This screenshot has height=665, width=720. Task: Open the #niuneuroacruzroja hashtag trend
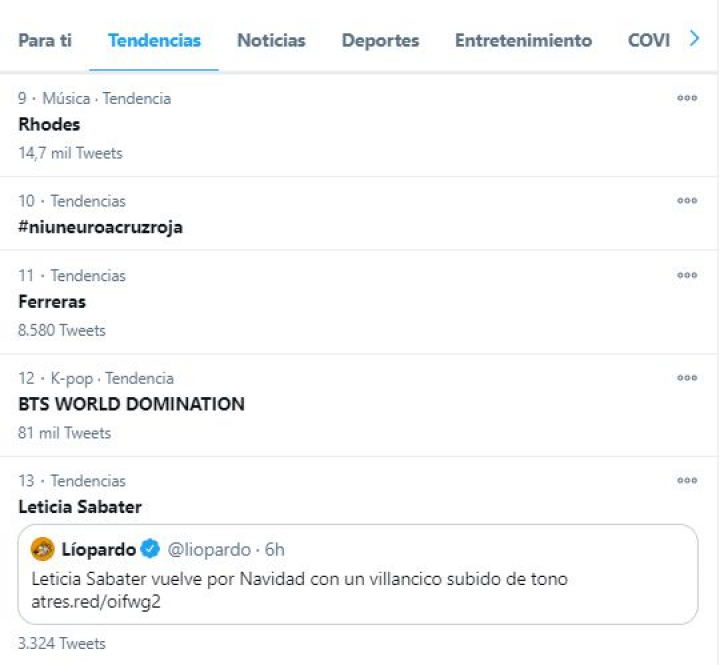(100, 227)
